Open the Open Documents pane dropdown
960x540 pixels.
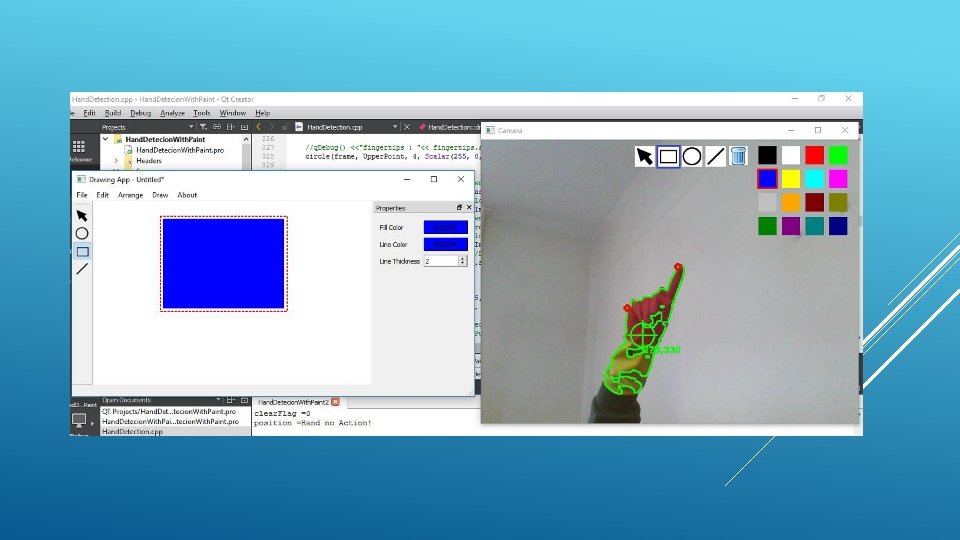(x=219, y=400)
